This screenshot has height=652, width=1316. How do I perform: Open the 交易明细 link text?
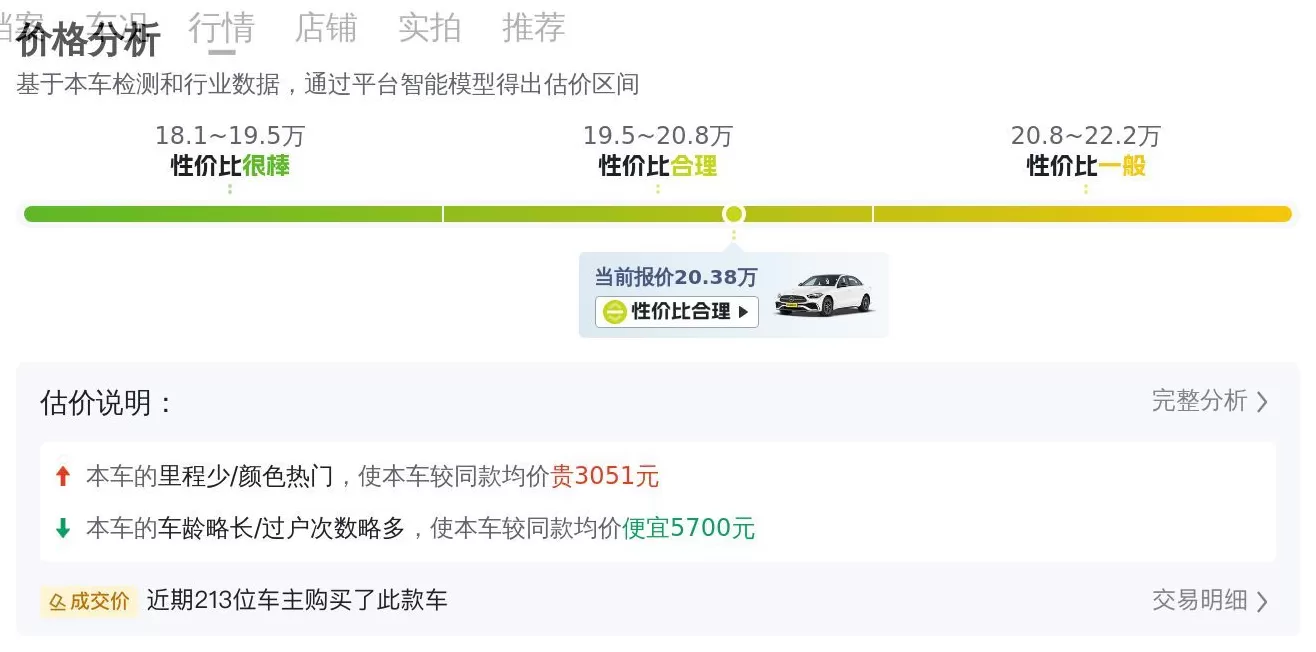click(x=1199, y=600)
